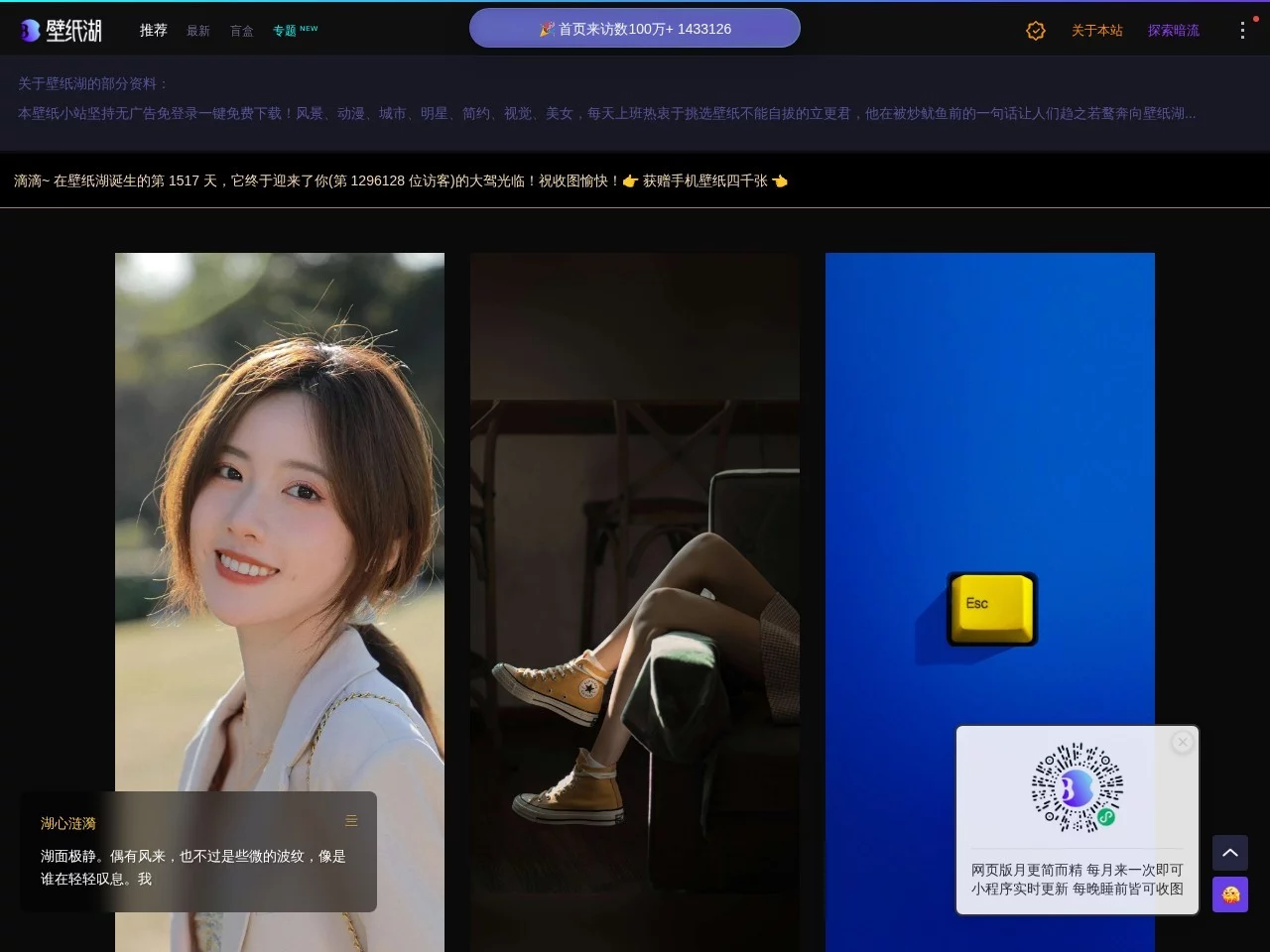
Task: Dismiss the QR code popup
Action: [x=1183, y=742]
